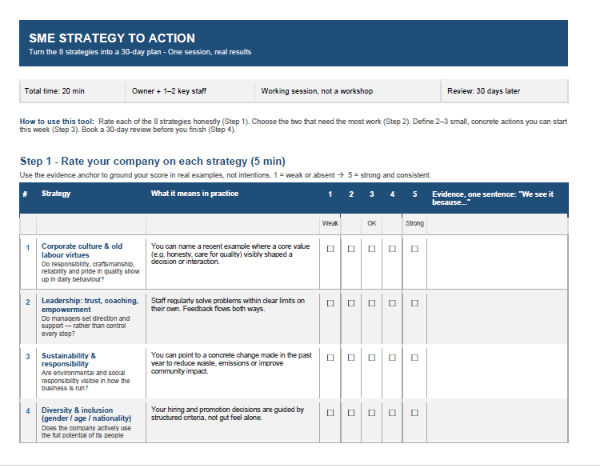Click the Leadership row evidence cell

point(497,317)
